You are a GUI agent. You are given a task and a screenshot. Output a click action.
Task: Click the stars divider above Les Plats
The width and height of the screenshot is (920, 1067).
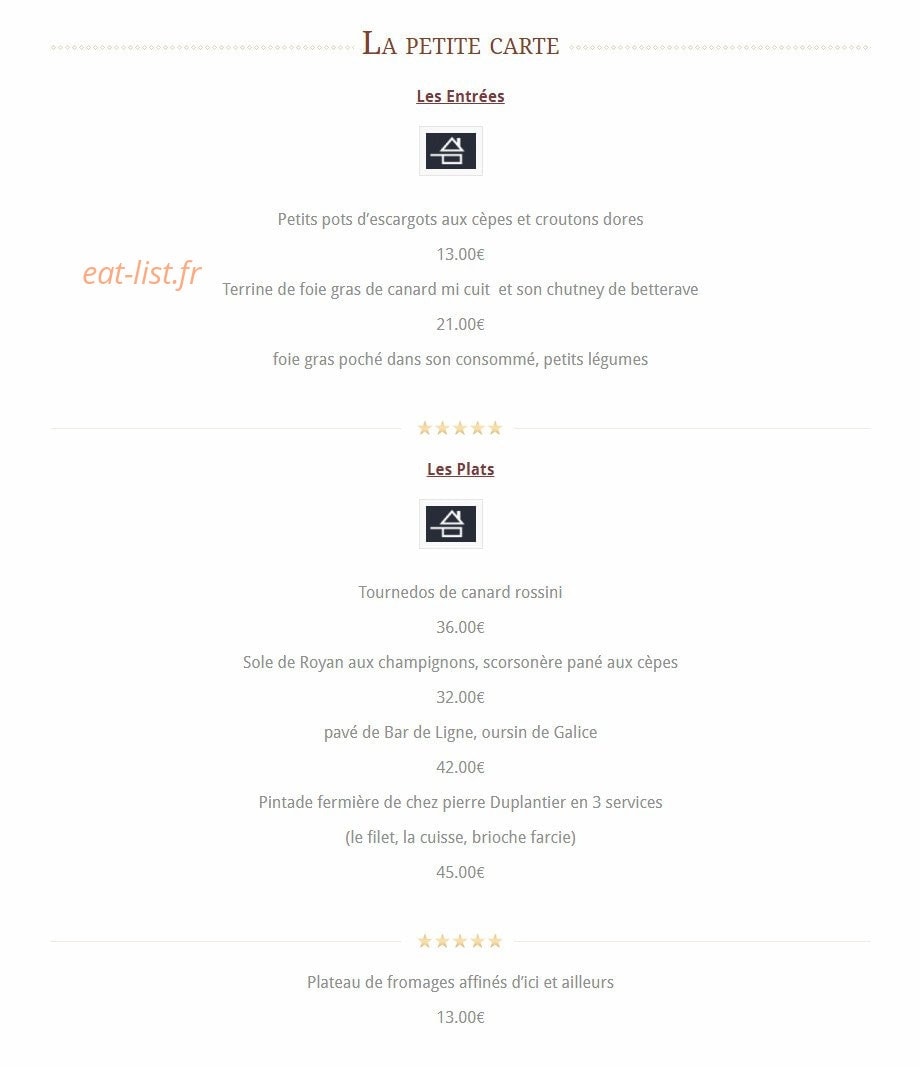(460, 428)
